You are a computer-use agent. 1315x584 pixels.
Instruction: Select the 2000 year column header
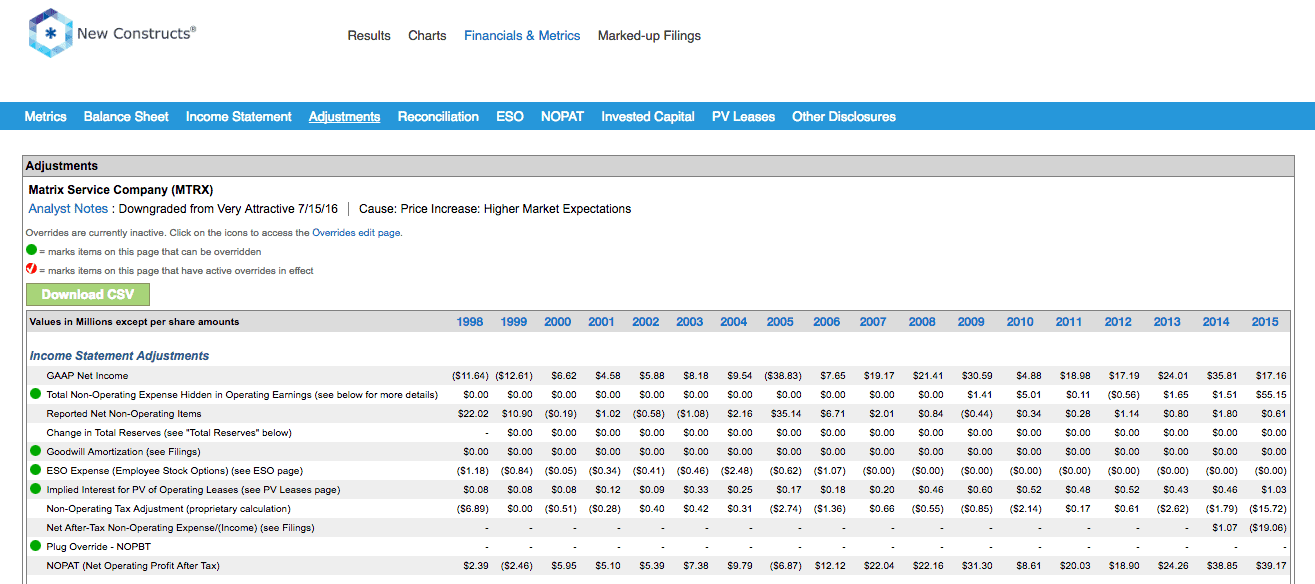pyautogui.click(x=558, y=322)
